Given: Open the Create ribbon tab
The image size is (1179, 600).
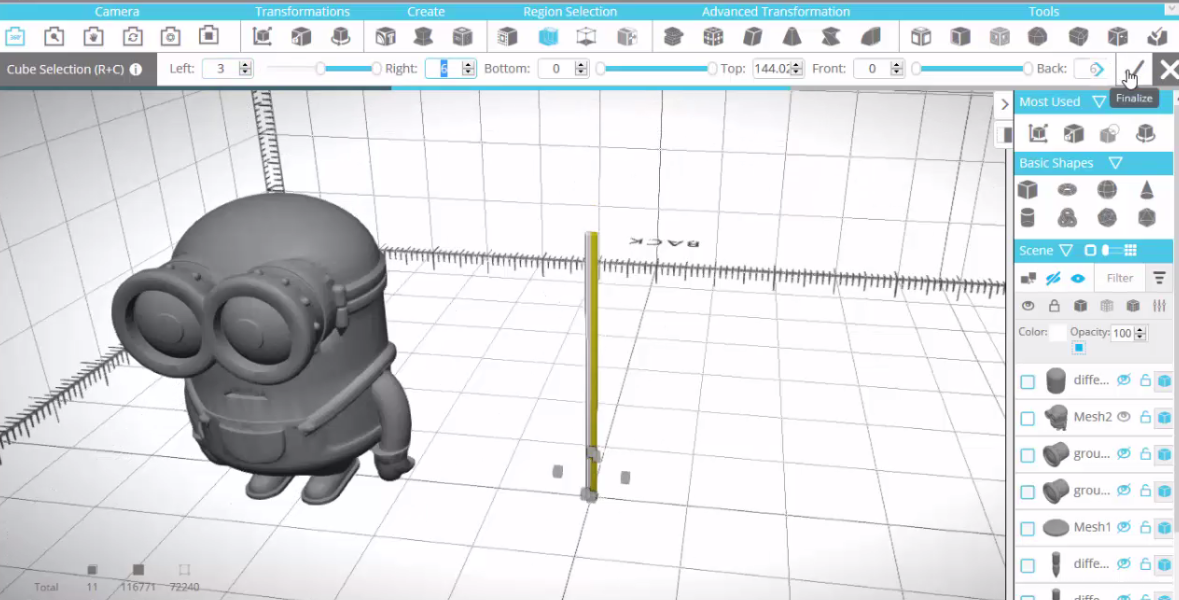Looking at the screenshot, I should (x=426, y=11).
